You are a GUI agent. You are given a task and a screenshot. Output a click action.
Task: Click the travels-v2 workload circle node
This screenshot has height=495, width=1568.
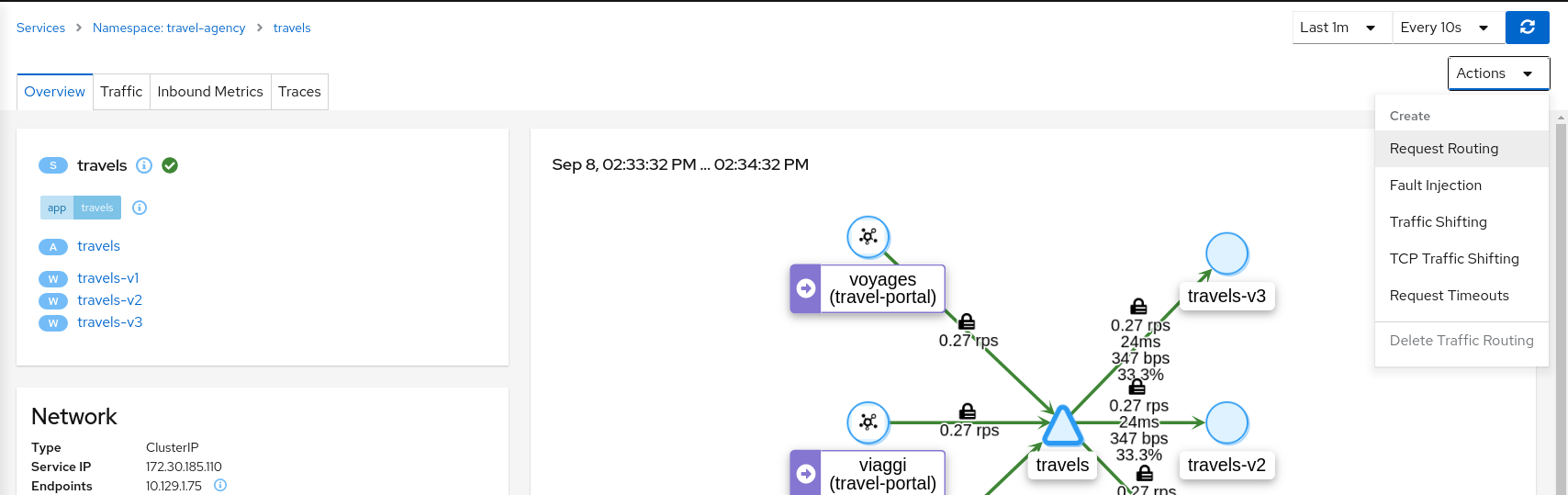pyautogui.click(x=1226, y=423)
